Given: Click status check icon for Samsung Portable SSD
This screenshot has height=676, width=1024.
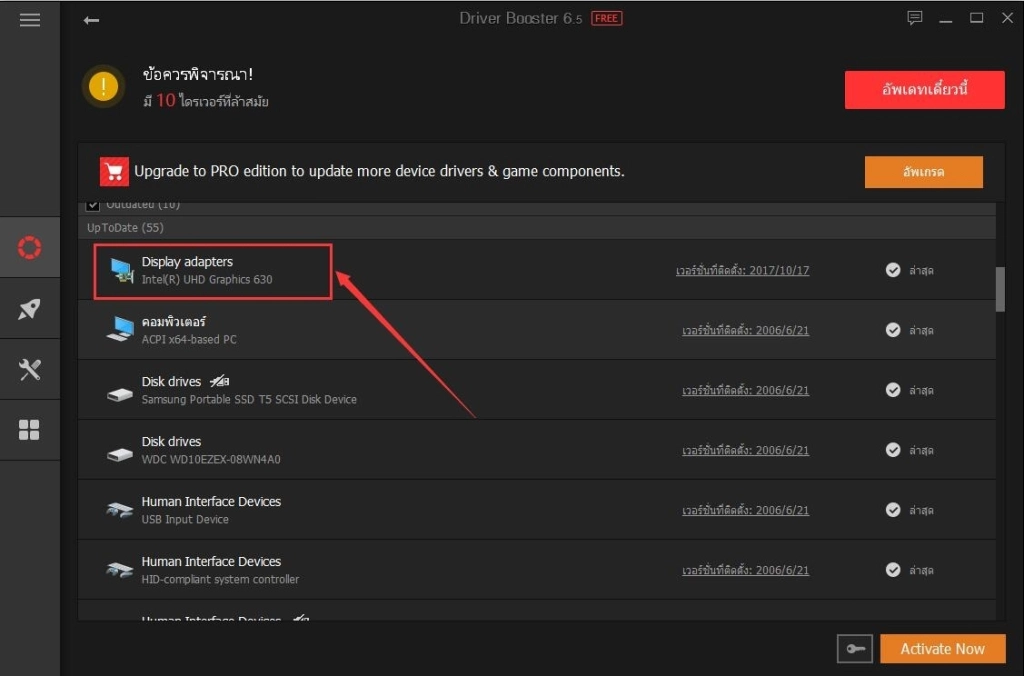Looking at the screenshot, I should [893, 390].
